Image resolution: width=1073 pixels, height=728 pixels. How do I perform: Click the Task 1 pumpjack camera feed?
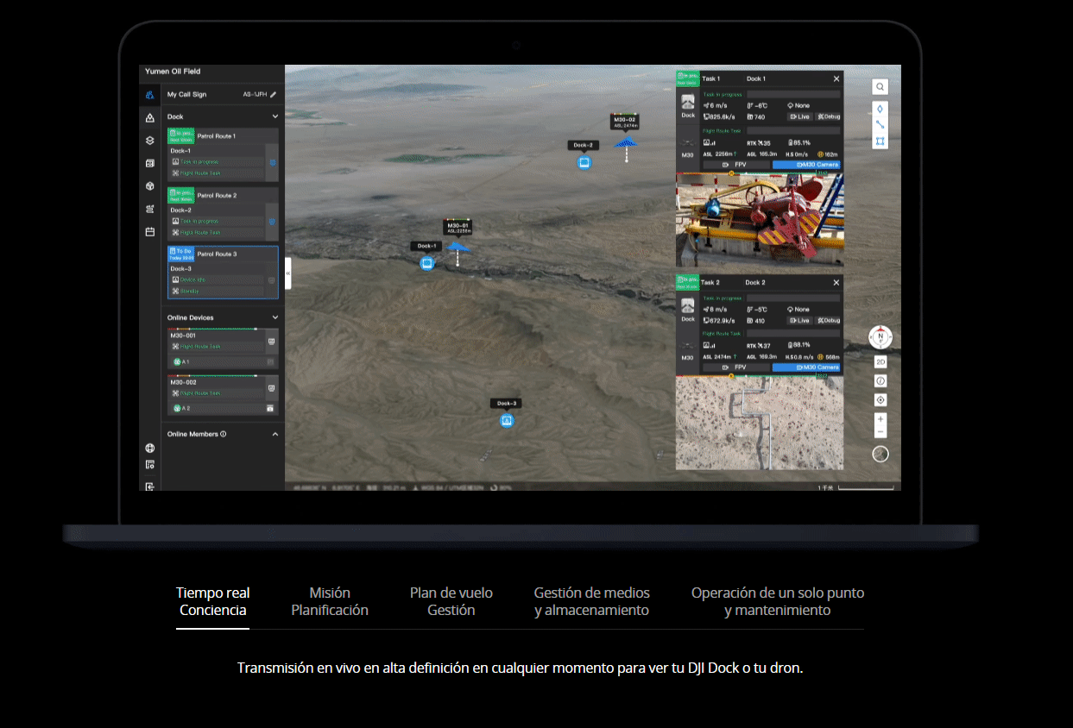coord(759,220)
